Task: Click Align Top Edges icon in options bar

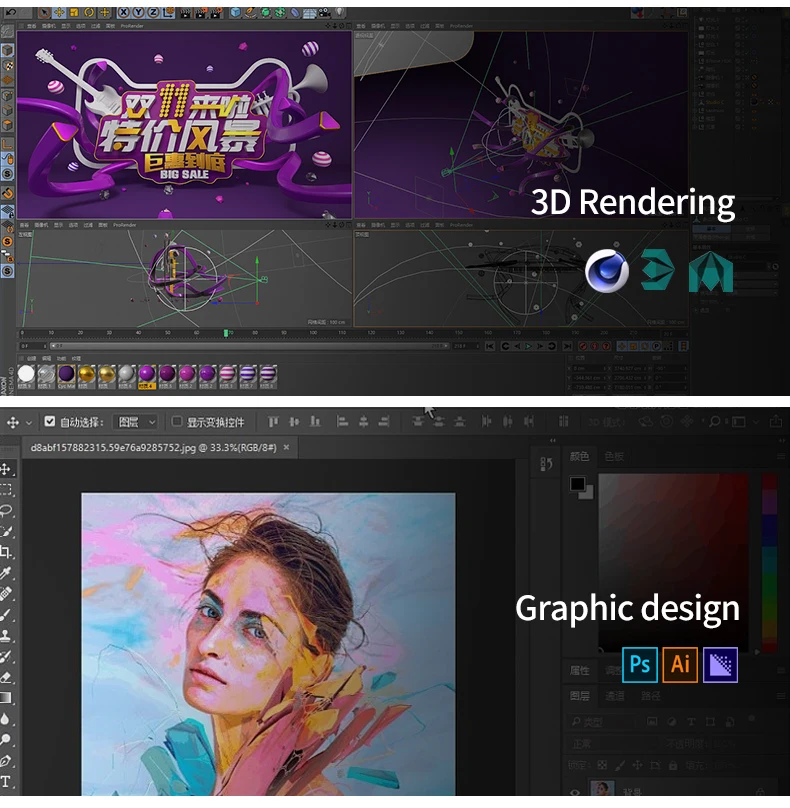Action: [273, 422]
